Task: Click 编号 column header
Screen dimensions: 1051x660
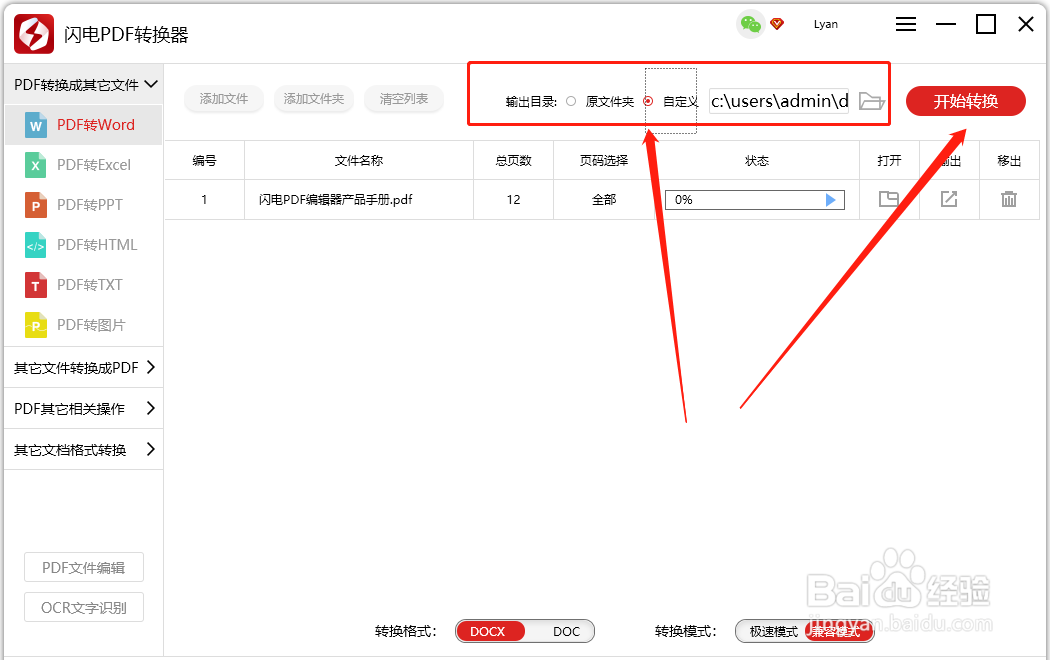Action: pos(204,161)
